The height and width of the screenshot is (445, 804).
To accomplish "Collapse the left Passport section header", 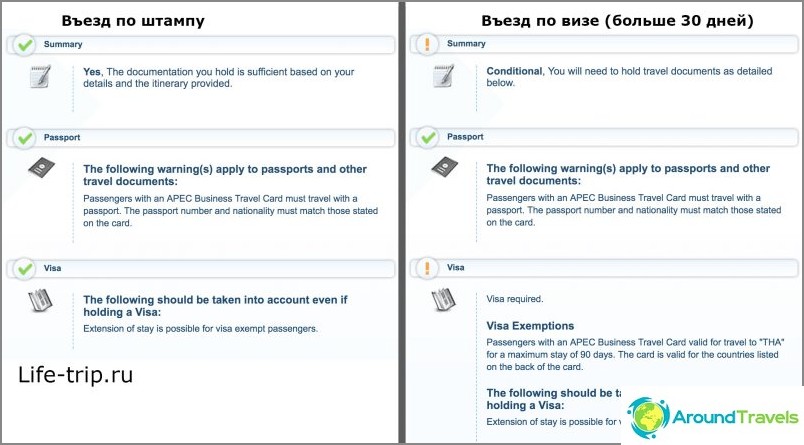I will (200, 138).
